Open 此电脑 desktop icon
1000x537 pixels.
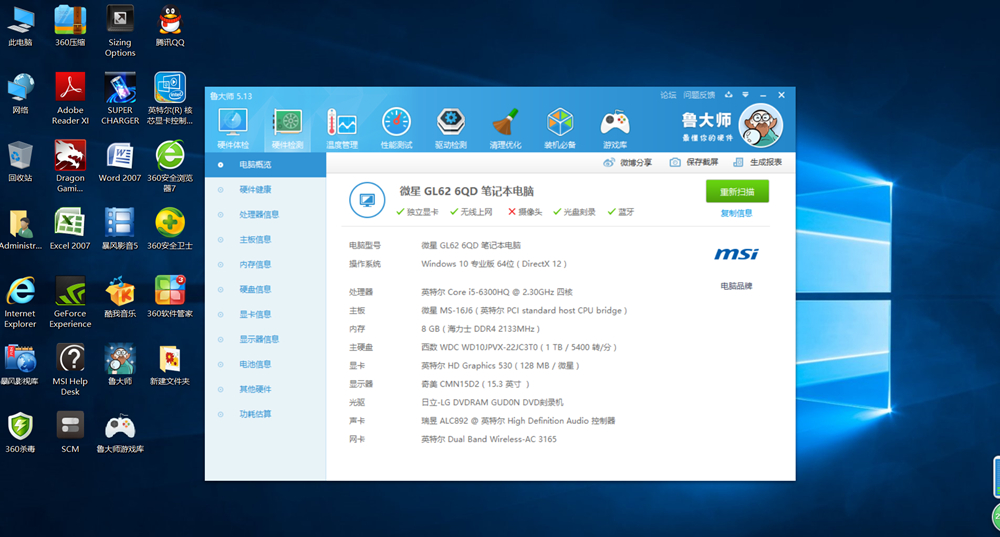(x=20, y=26)
